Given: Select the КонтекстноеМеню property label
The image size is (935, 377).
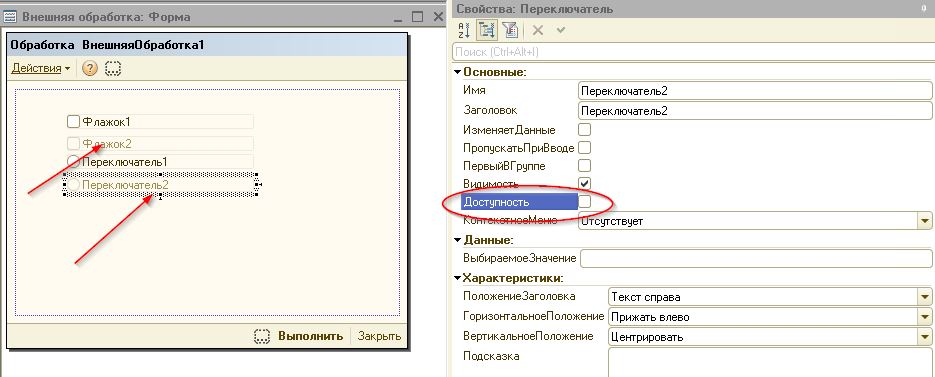Looking at the screenshot, I should click(510, 220).
